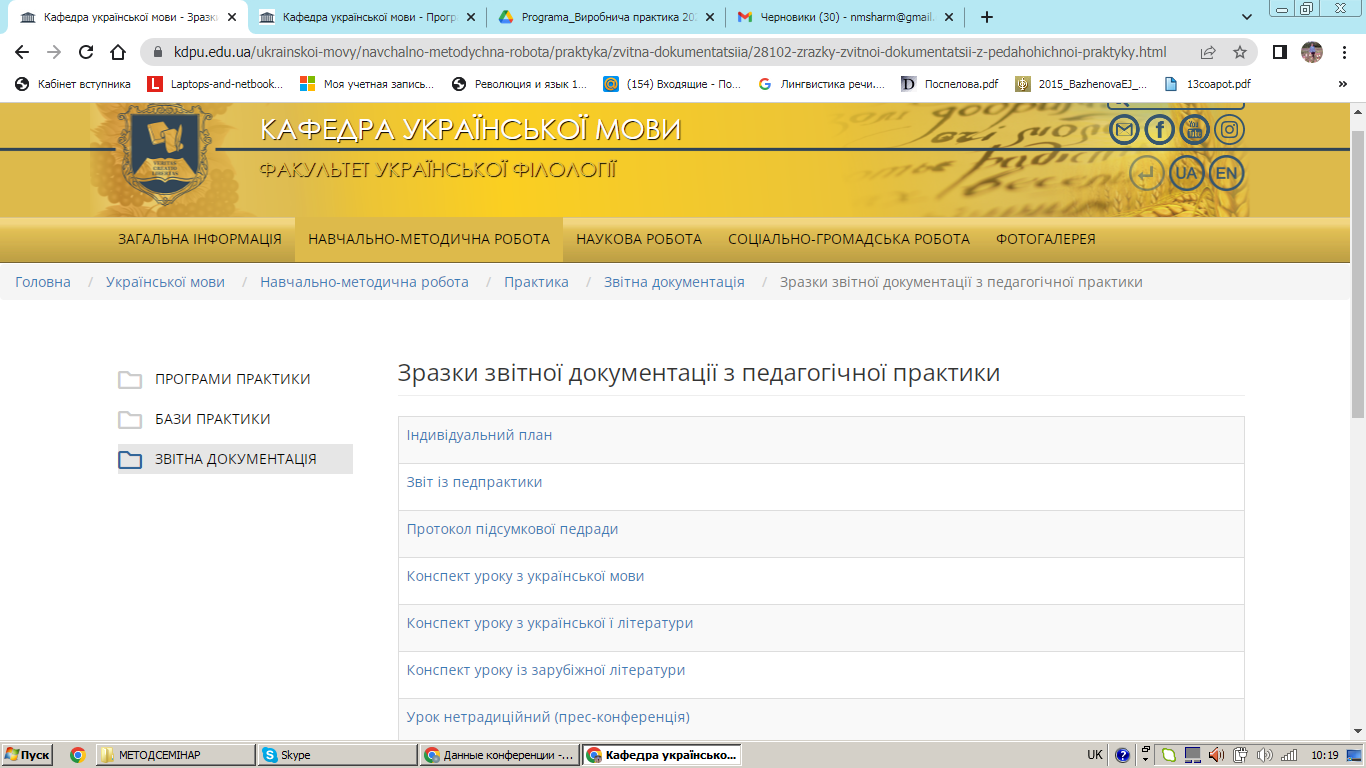Click the return-arrow icon beside UA

(1147, 173)
